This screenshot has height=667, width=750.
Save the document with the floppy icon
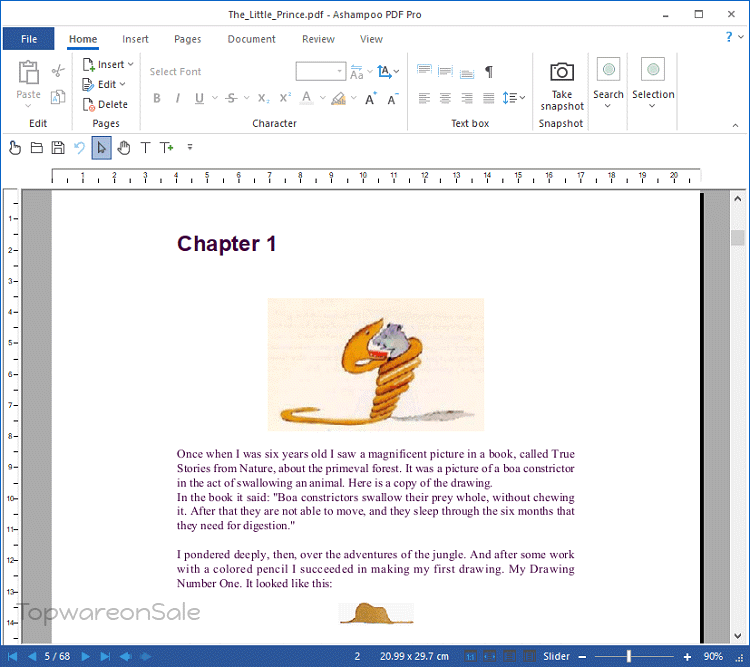[x=58, y=147]
